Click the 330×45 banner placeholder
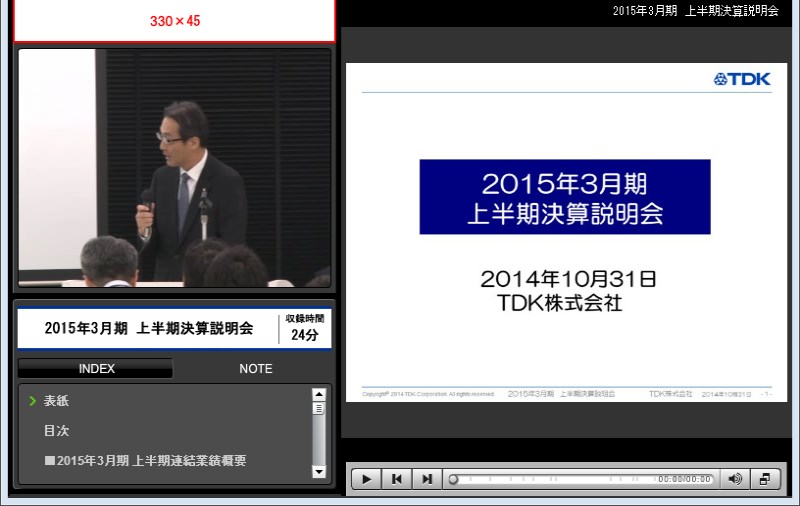The height and width of the screenshot is (506, 800). pyautogui.click(x=174, y=21)
